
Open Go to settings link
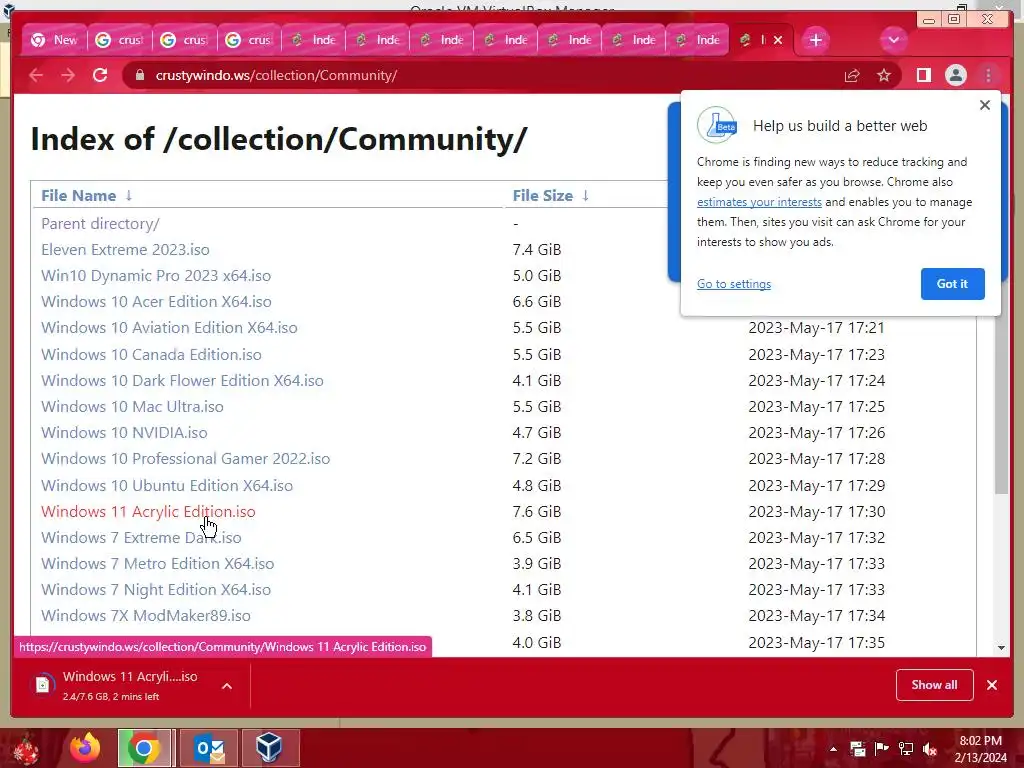tap(733, 284)
